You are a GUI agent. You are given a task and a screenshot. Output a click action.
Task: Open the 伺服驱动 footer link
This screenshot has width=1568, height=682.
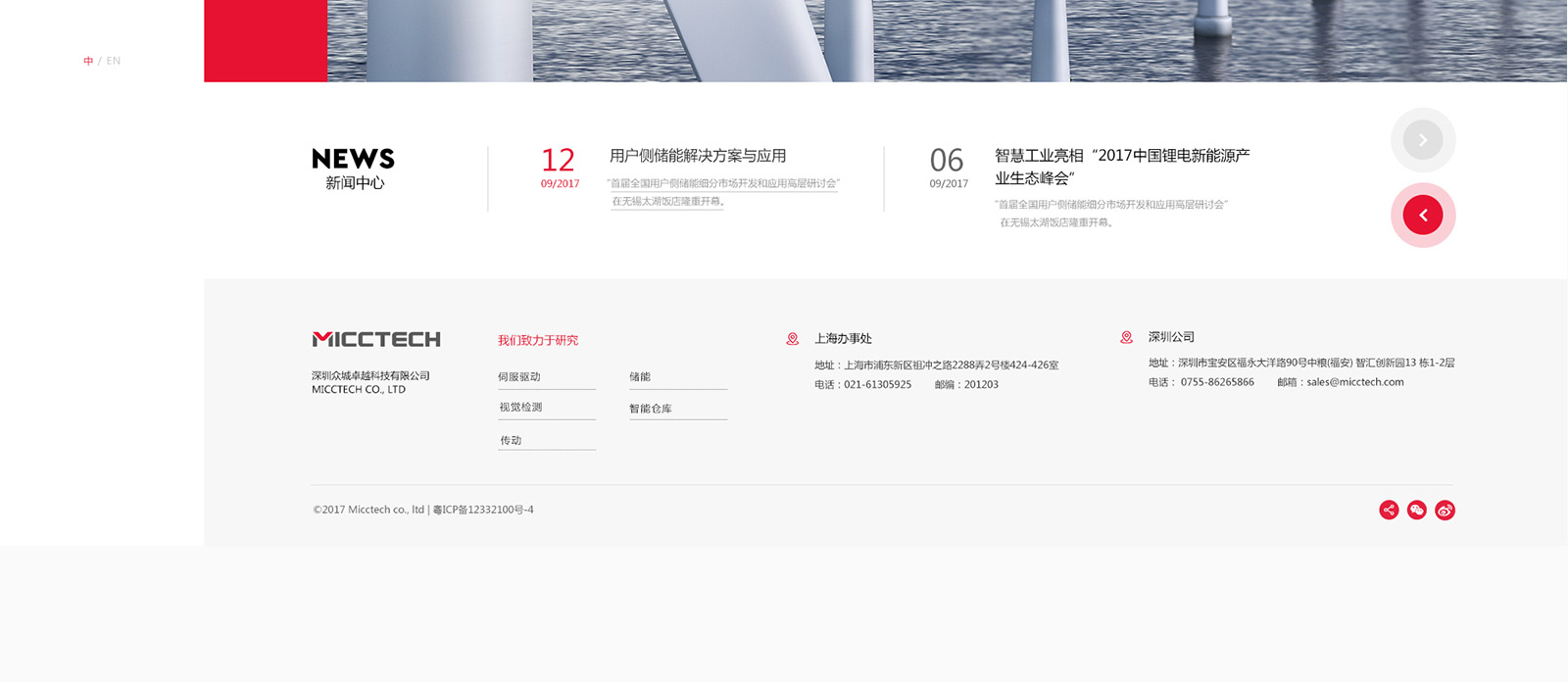[x=519, y=377]
